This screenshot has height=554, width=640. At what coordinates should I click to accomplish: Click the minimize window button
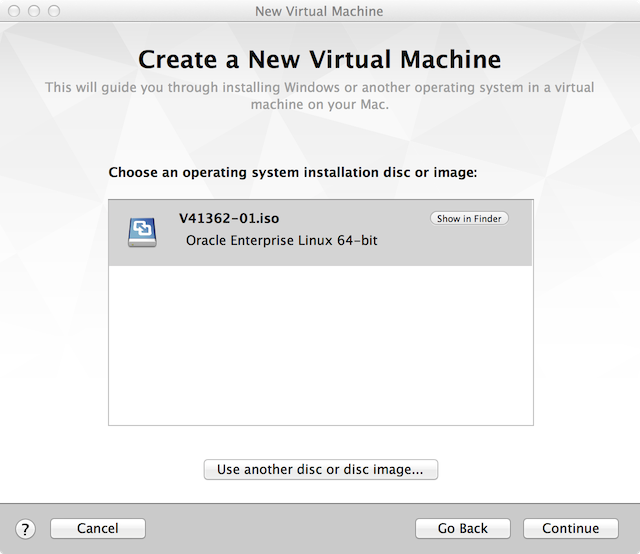click(x=34, y=11)
